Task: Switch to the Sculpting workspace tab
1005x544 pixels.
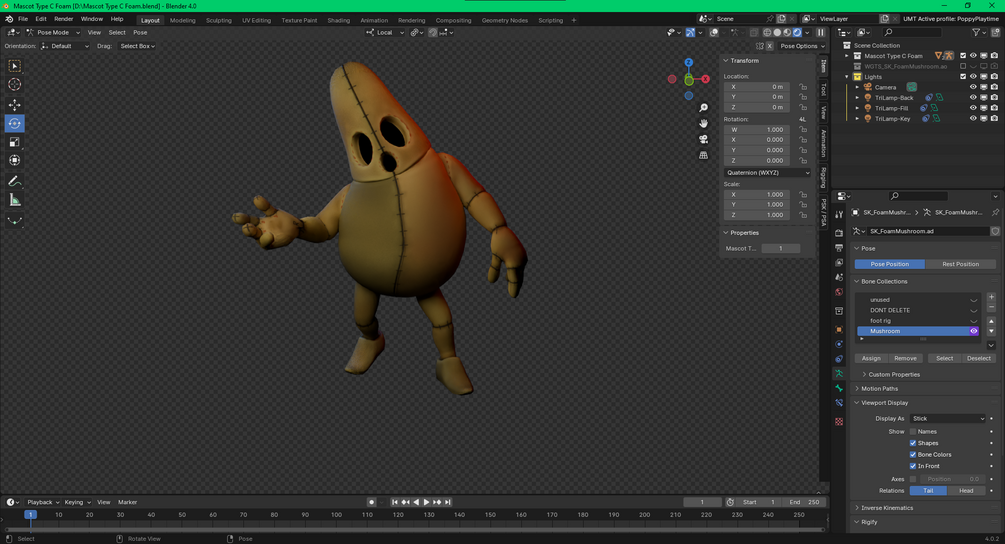Action: click(218, 20)
